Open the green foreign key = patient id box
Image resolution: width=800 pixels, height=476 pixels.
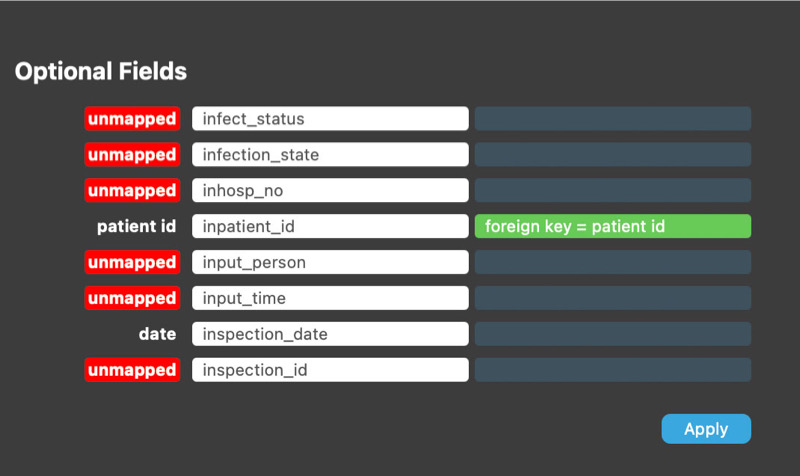pyautogui.click(x=613, y=226)
